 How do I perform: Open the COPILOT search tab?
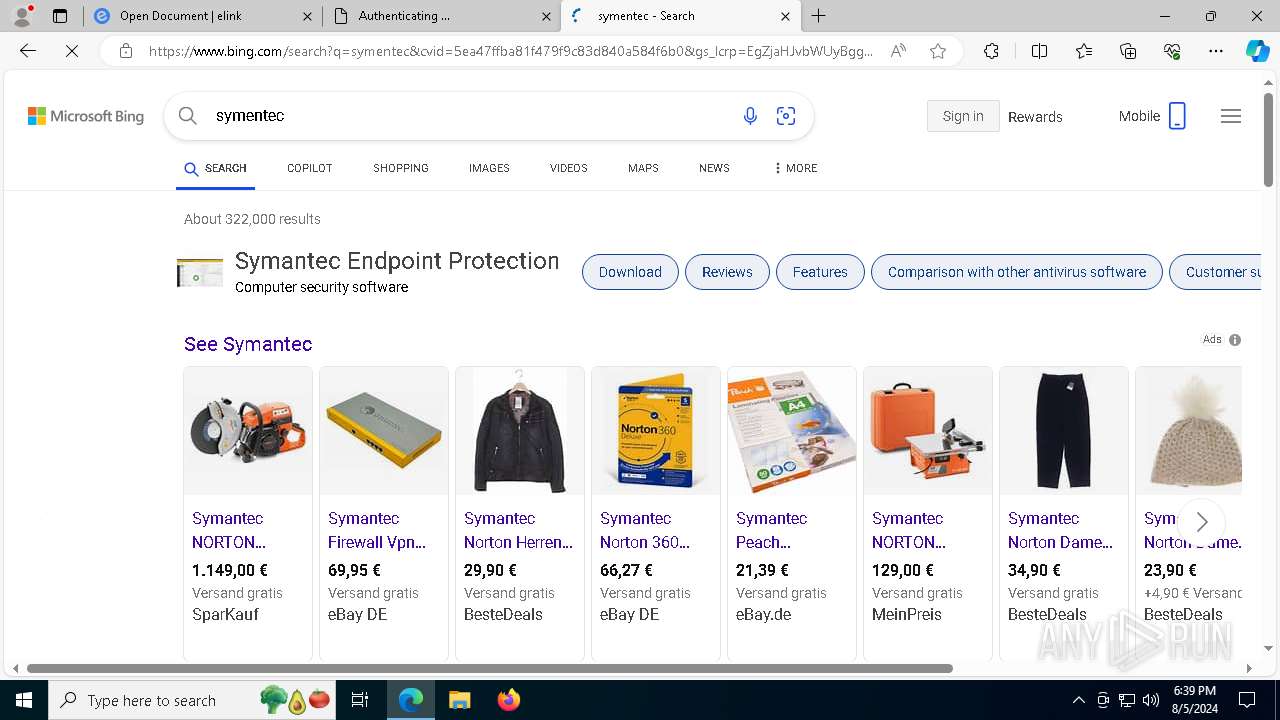point(309,168)
